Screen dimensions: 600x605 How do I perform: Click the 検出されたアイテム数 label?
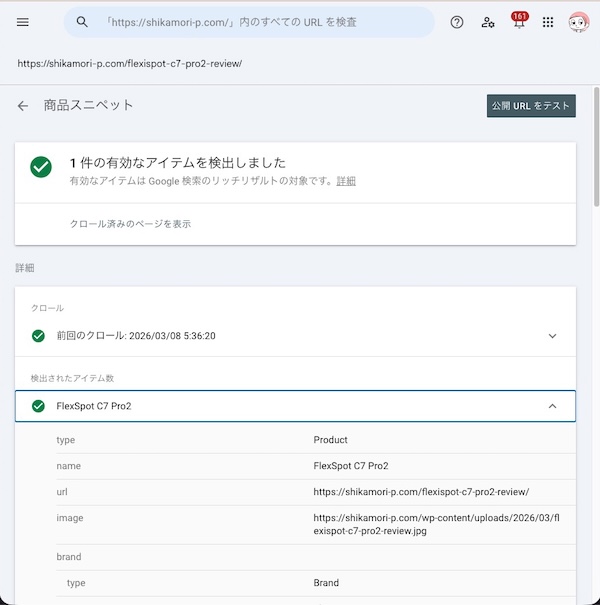(x=72, y=378)
